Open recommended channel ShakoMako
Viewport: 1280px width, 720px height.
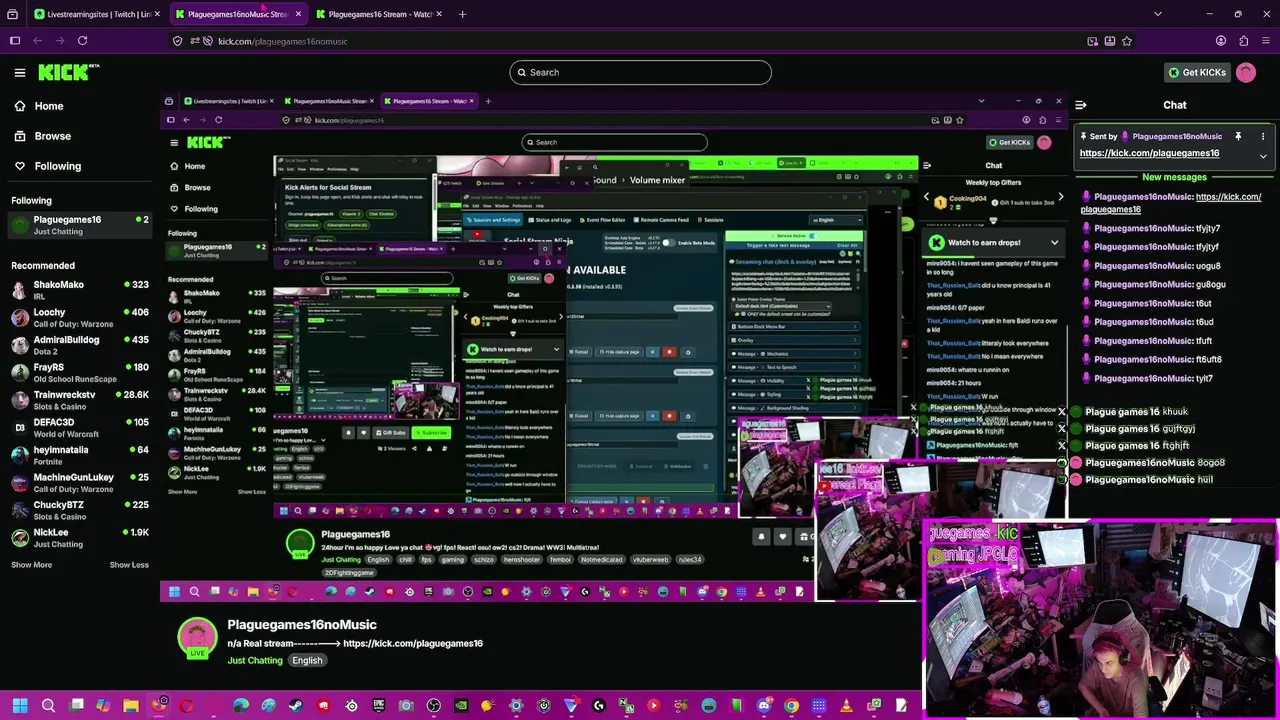pos(80,290)
